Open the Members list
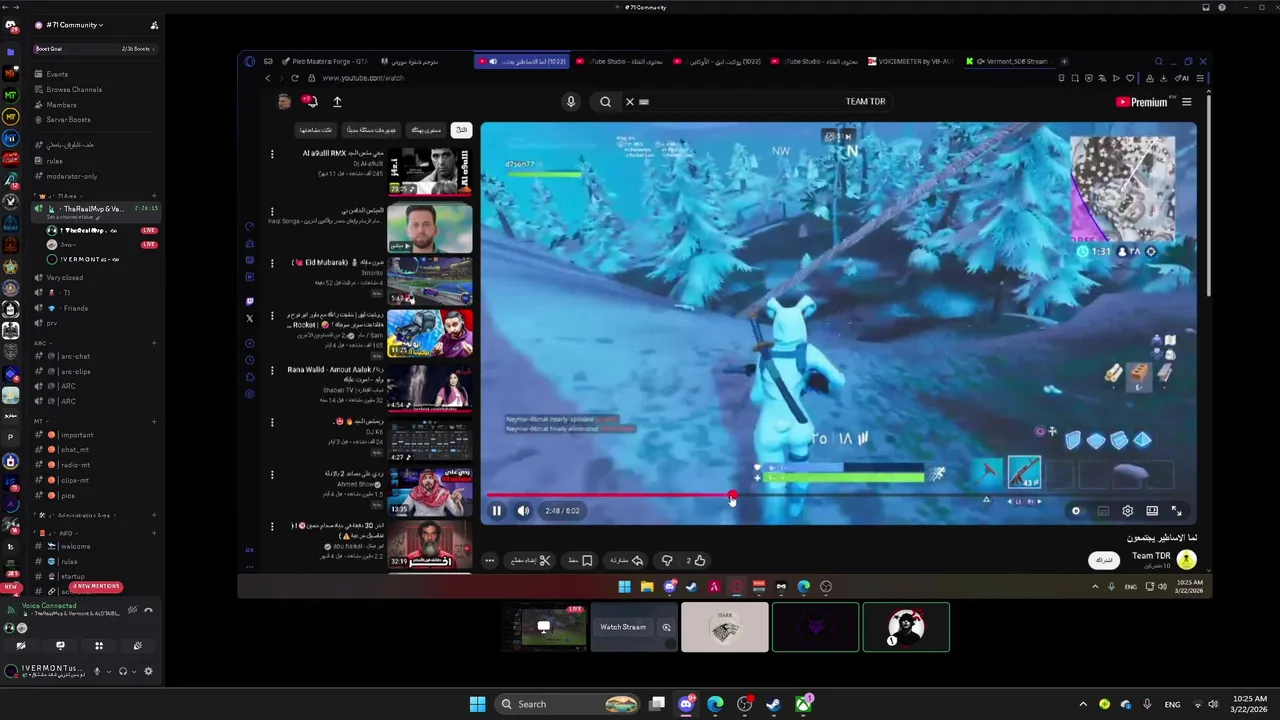The height and width of the screenshot is (720, 1280). tap(95, 104)
